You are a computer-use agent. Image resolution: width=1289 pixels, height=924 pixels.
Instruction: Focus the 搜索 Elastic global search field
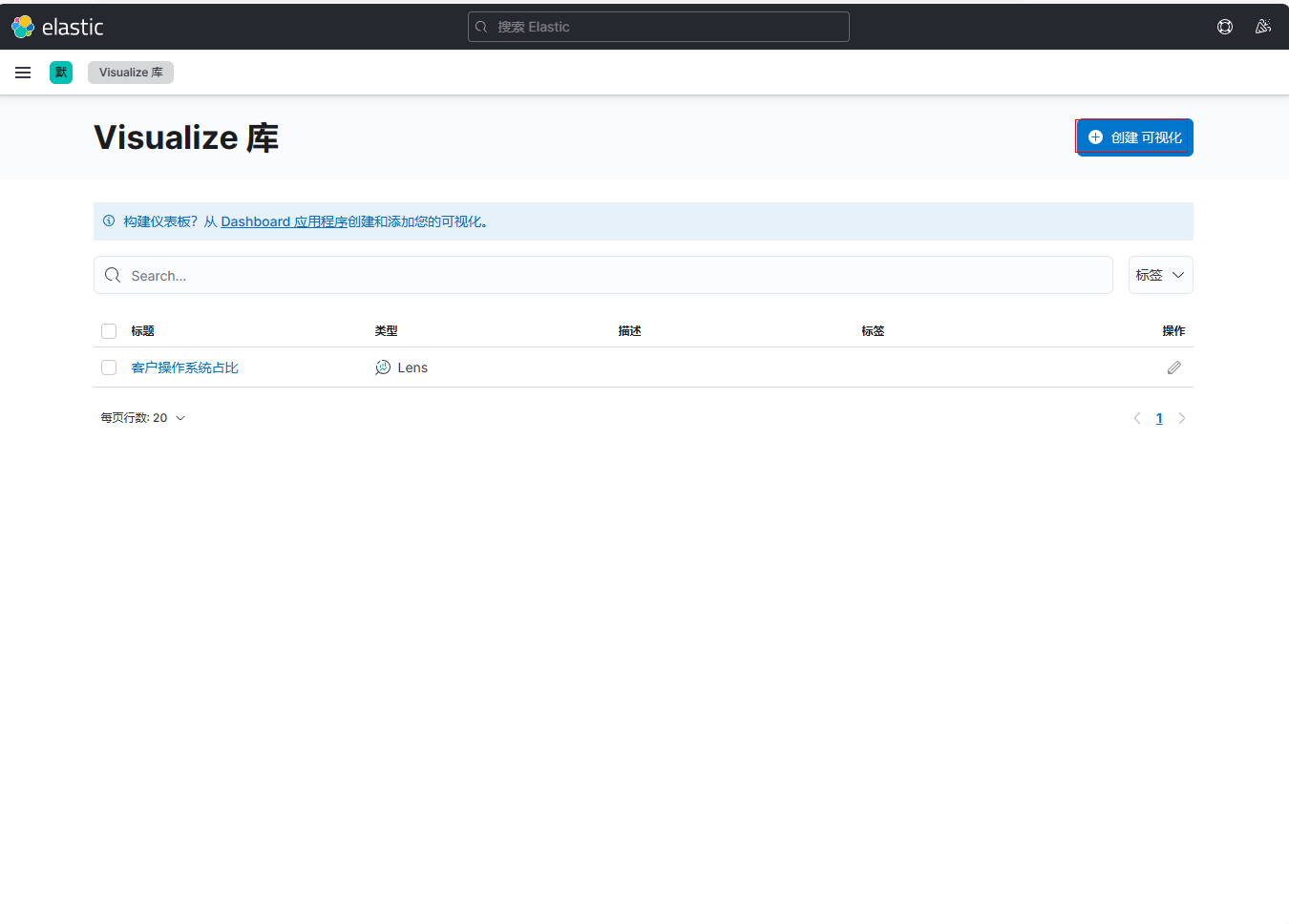coord(659,27)
